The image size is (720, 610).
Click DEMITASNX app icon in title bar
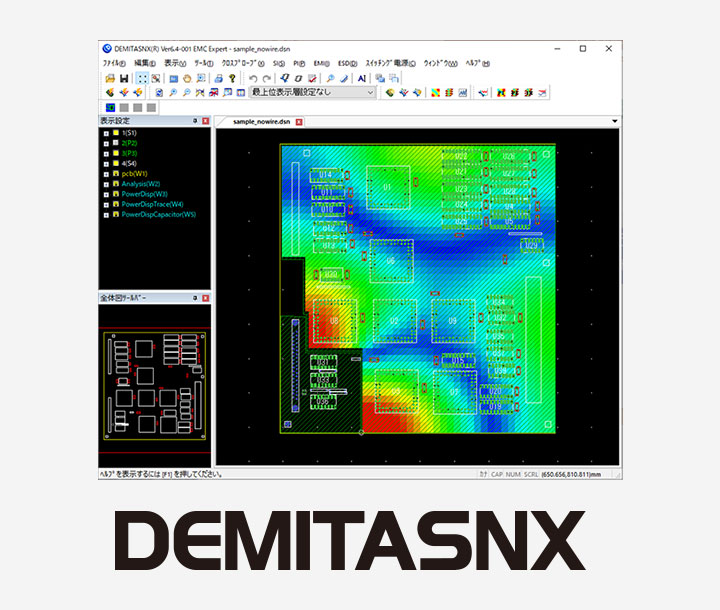107,49
